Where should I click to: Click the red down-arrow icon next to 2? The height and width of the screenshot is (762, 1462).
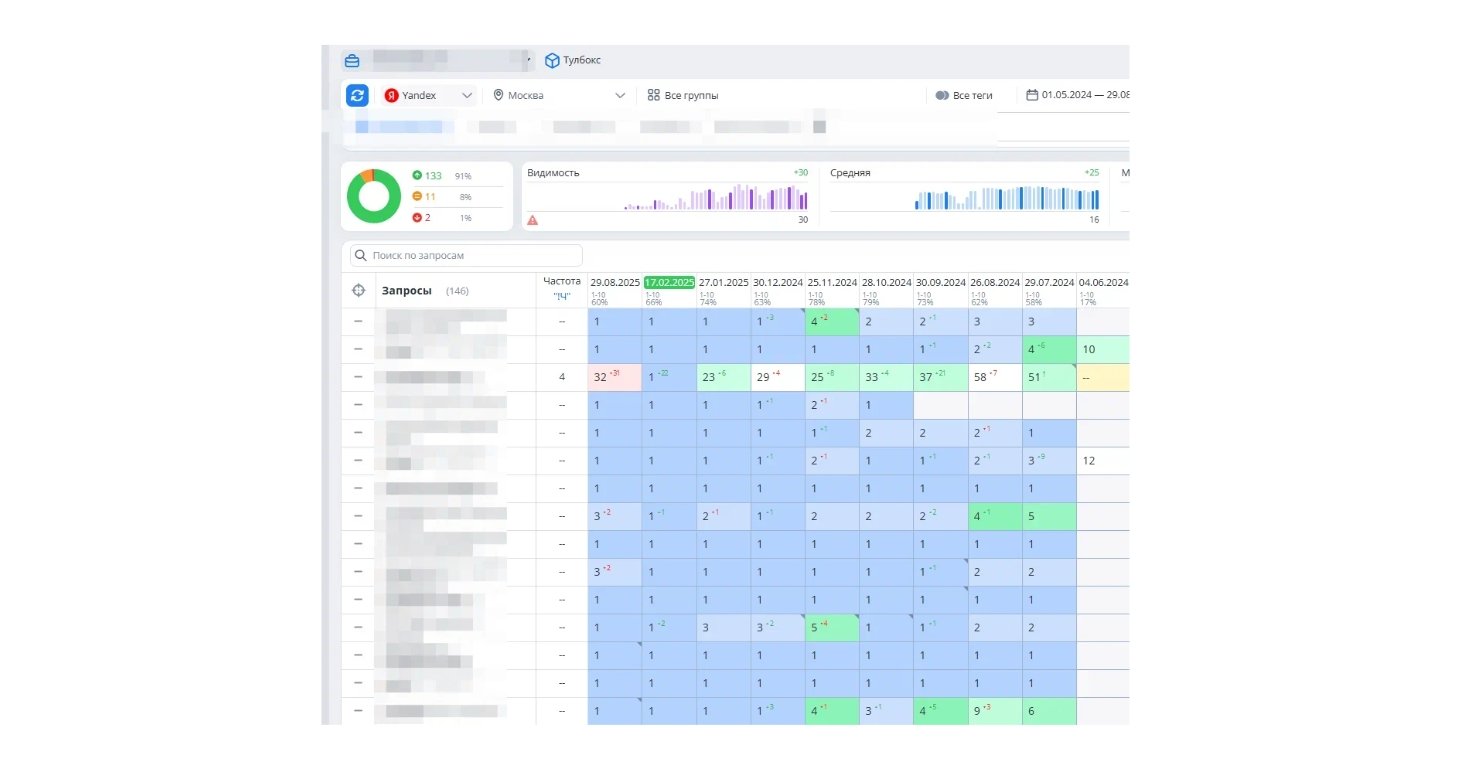[x=417, y=217]
